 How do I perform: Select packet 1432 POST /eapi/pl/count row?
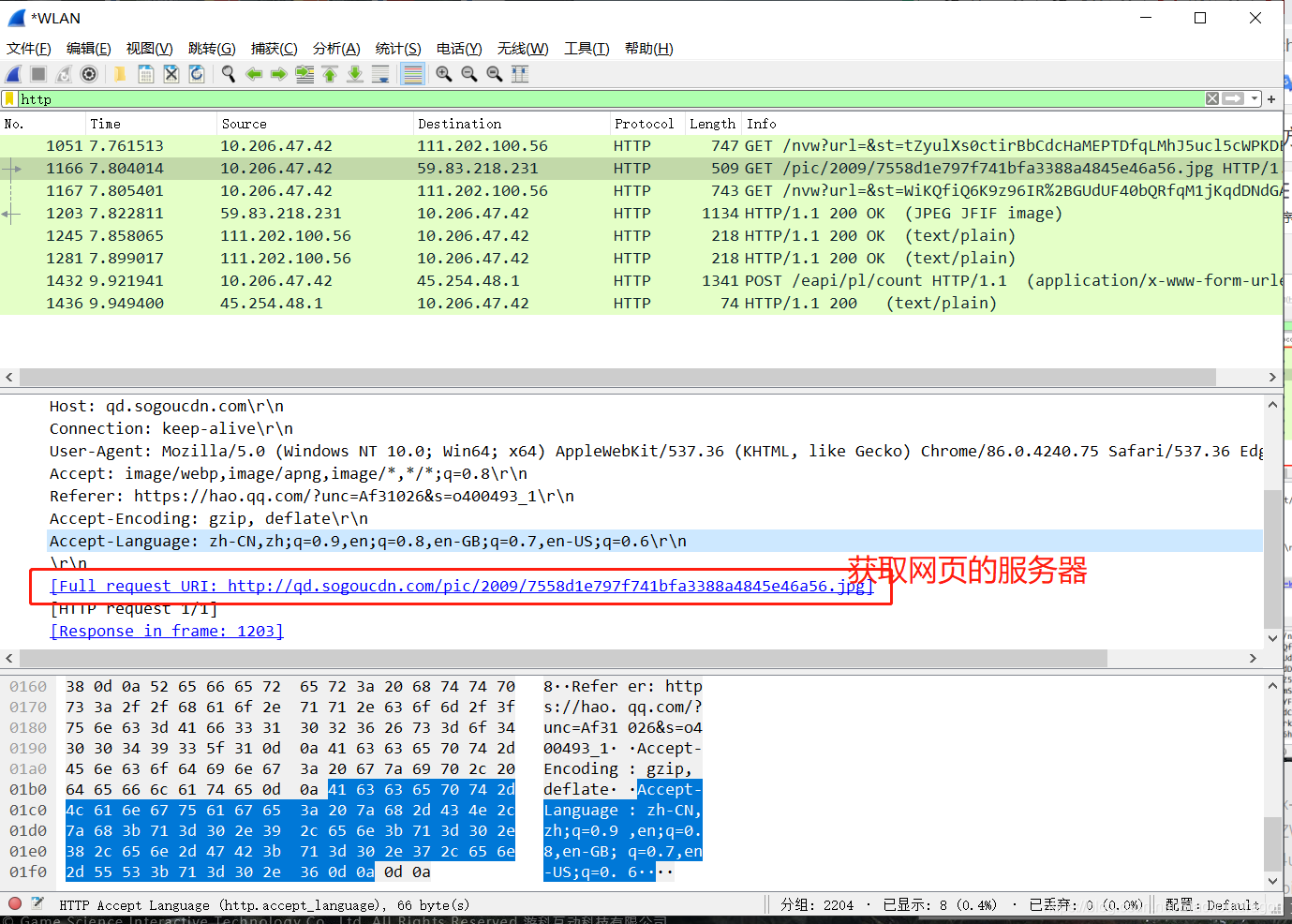coord(641,280)
